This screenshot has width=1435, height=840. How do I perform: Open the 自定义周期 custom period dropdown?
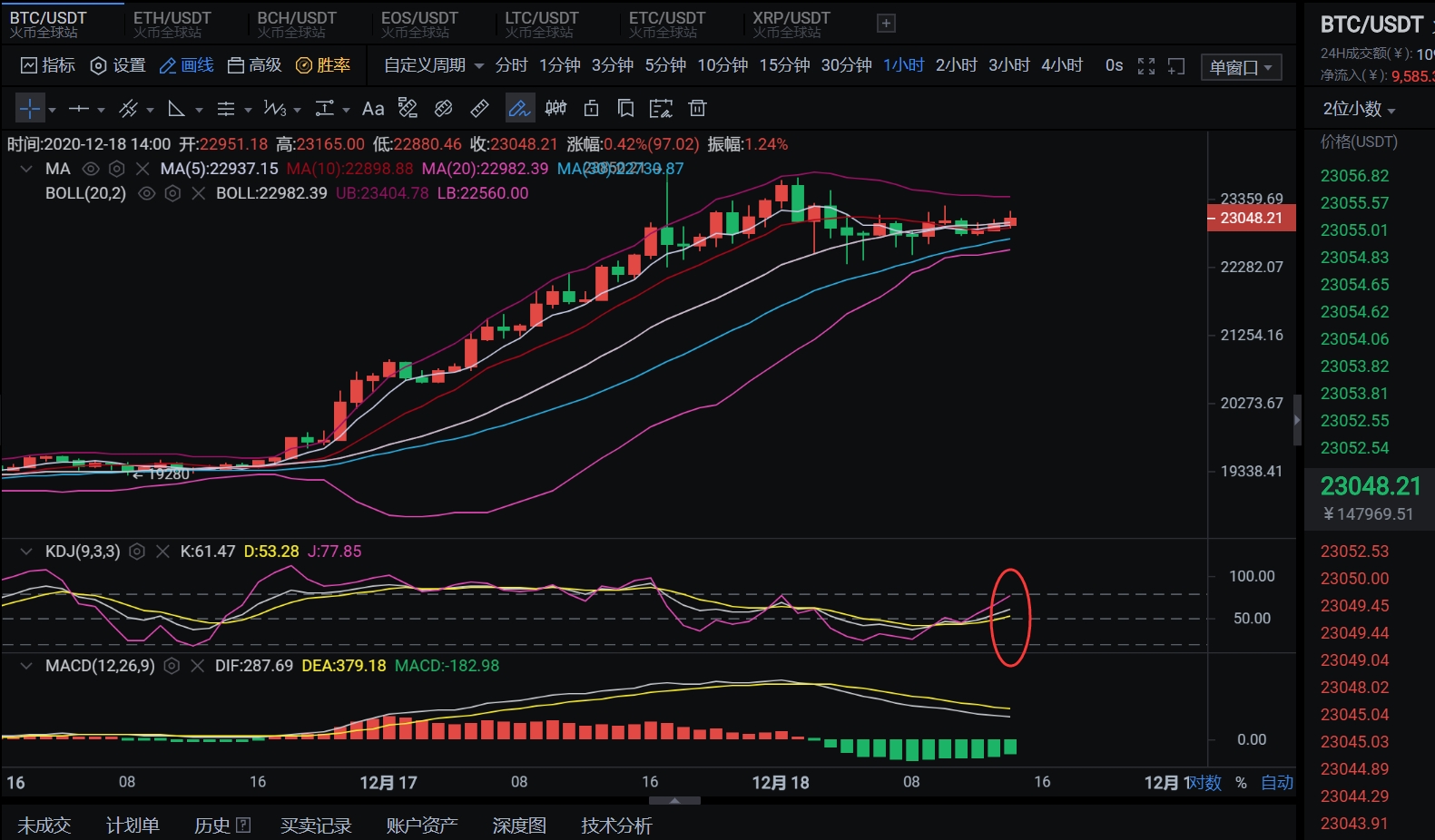tap(433, 65)
